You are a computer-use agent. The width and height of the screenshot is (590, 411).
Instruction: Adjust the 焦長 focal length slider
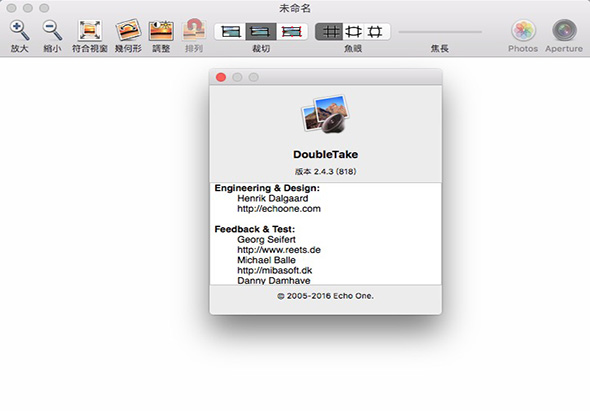click(440, 32)
